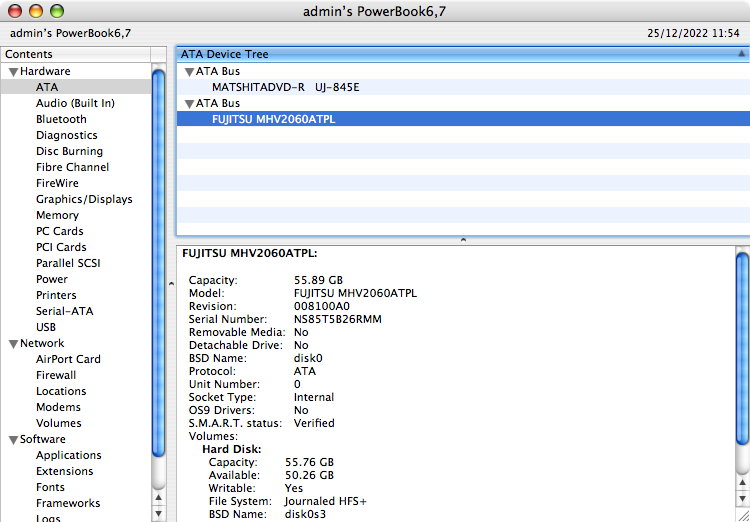Open Printers section
The width and height of the screenshot is (750, 522).
coord(56,295)
